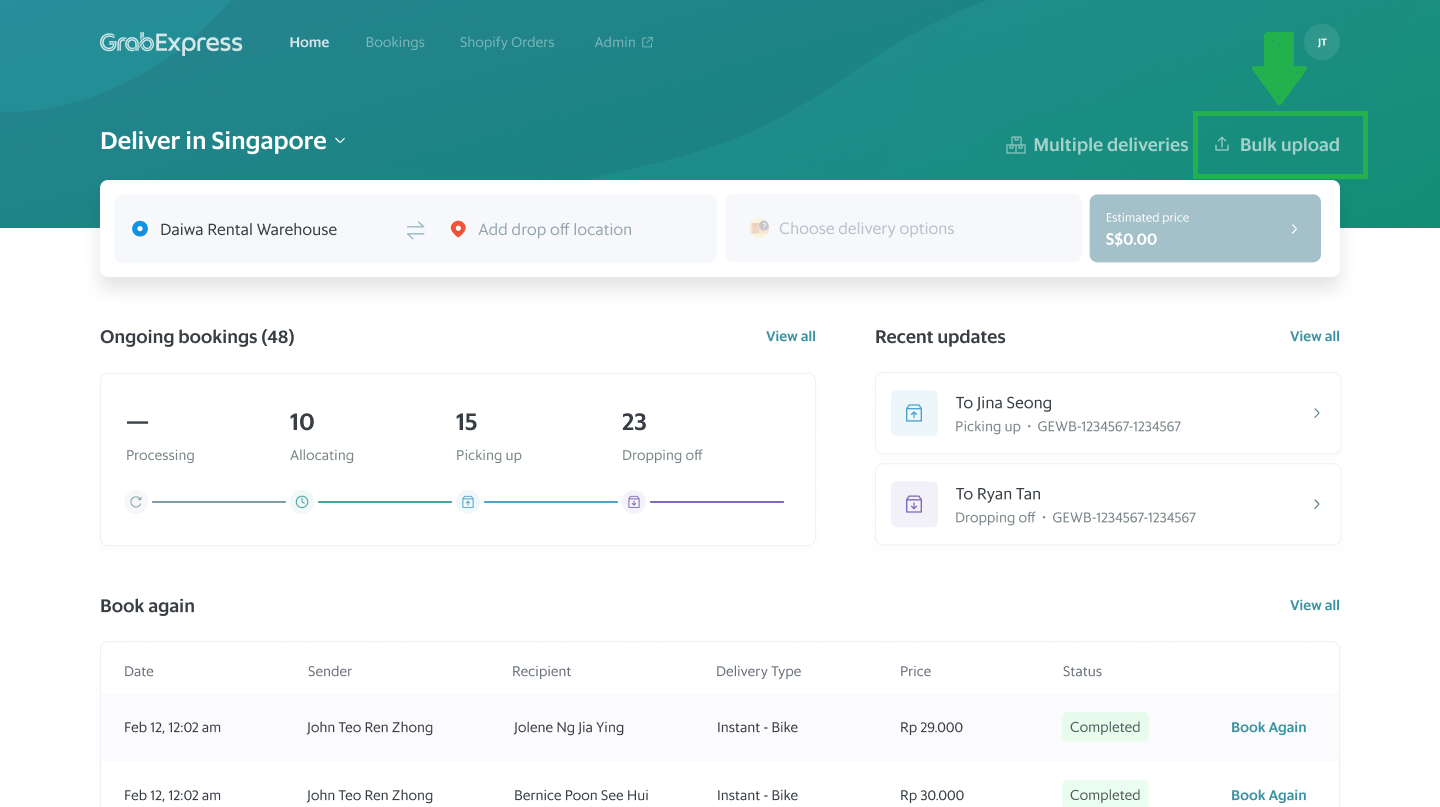The image size is (1440, 807).
Task: Open the Estimated price S$0.00 button
Action: [x=1205, y=228]
